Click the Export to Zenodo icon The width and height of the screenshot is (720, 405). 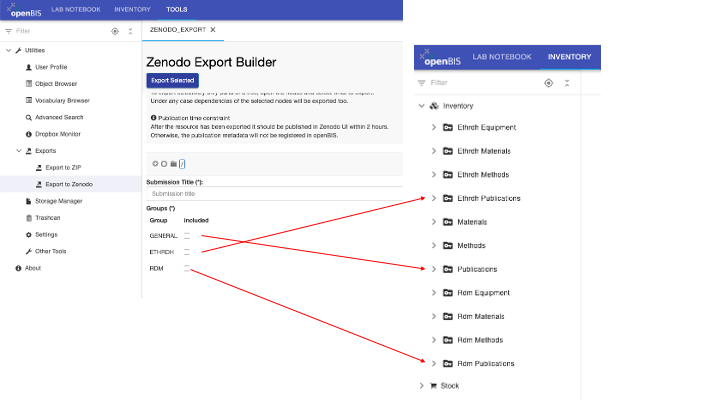pyautogui.click(x=39, y=184)
